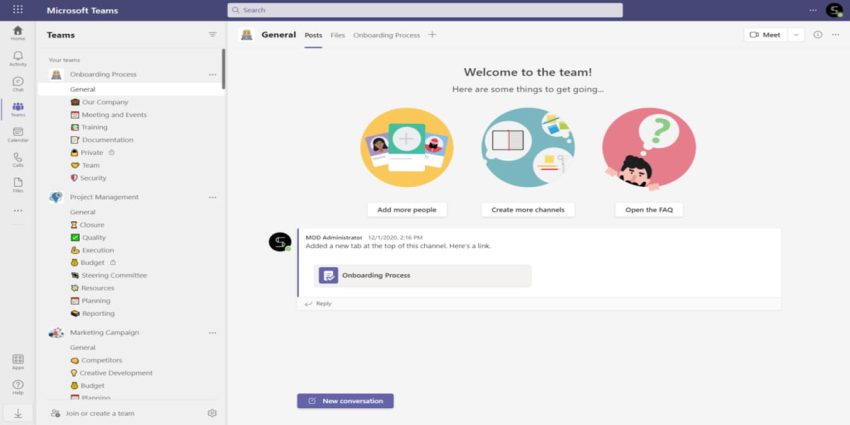Viewport: 850px width, 425px height.
Task: Open the Help question mark icon
Action: point(18,387)
